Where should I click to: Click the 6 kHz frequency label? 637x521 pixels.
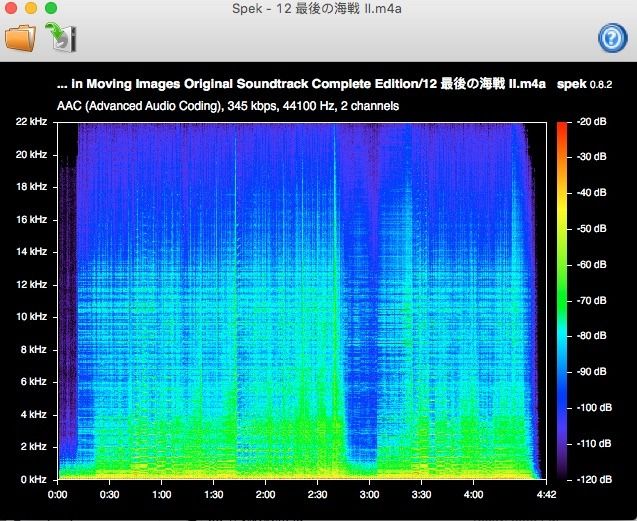pos(34,382)
